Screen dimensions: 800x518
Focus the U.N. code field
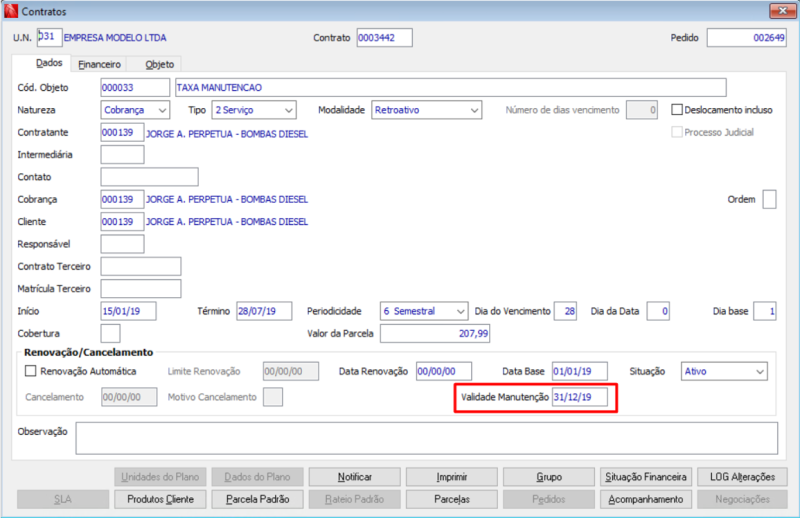pyautogui.click(x=49, y=37)
